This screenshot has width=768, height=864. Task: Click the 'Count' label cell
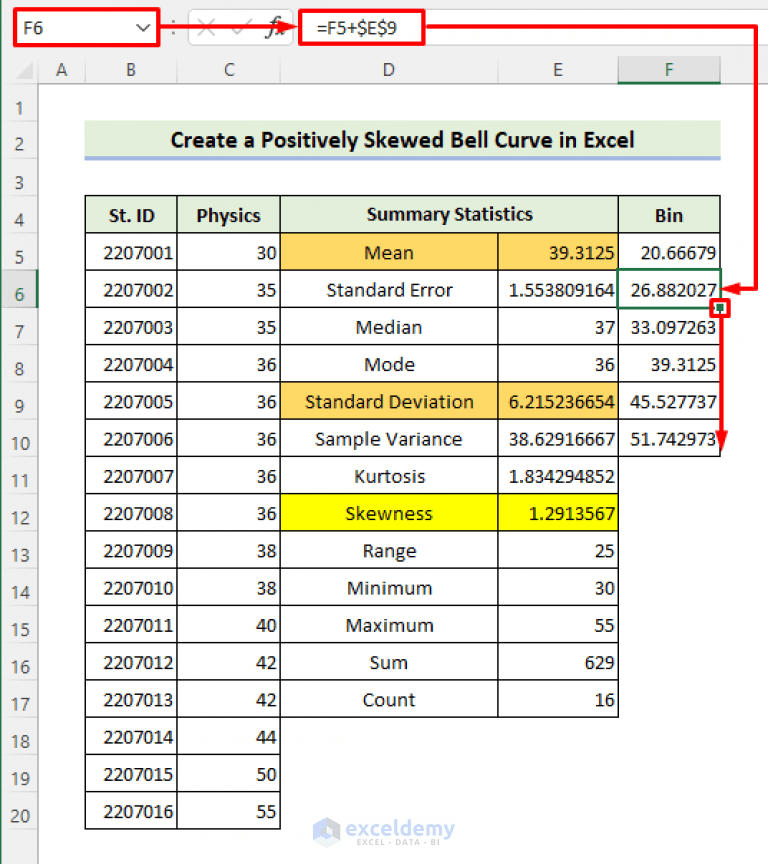389,699
